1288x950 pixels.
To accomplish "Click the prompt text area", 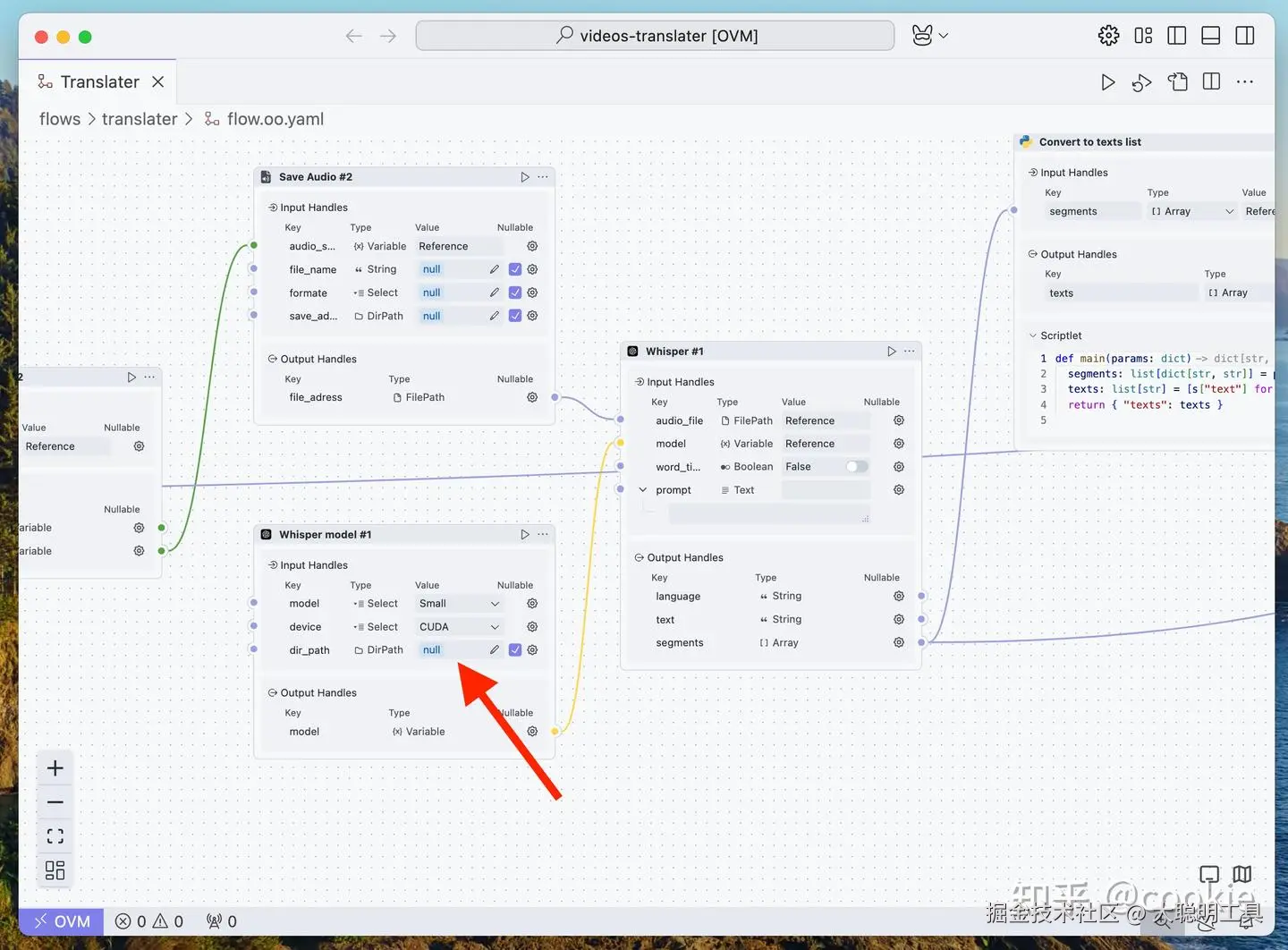I will point(769,514).
